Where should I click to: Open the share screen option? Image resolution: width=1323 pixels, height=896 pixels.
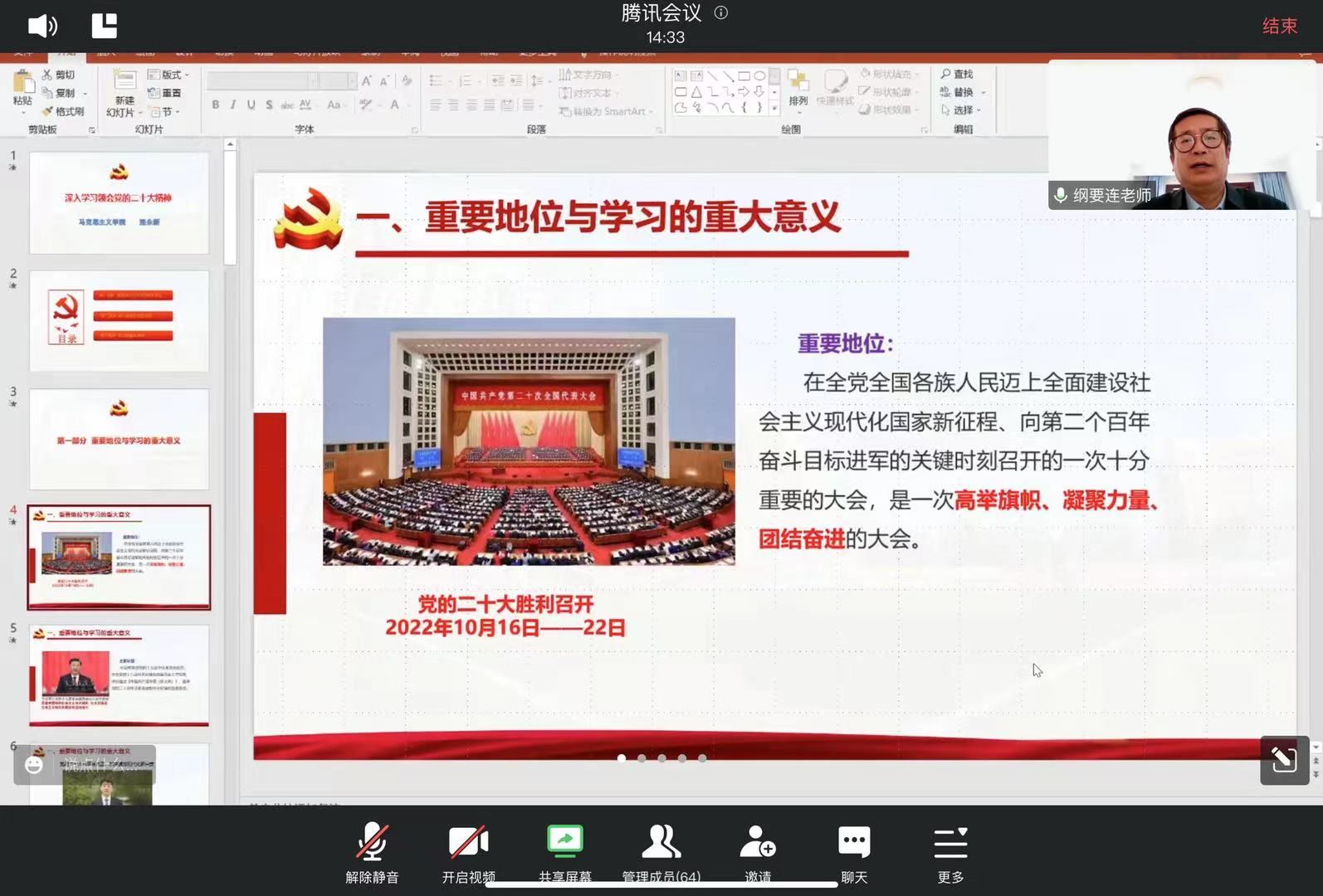[x=564, y=853]
